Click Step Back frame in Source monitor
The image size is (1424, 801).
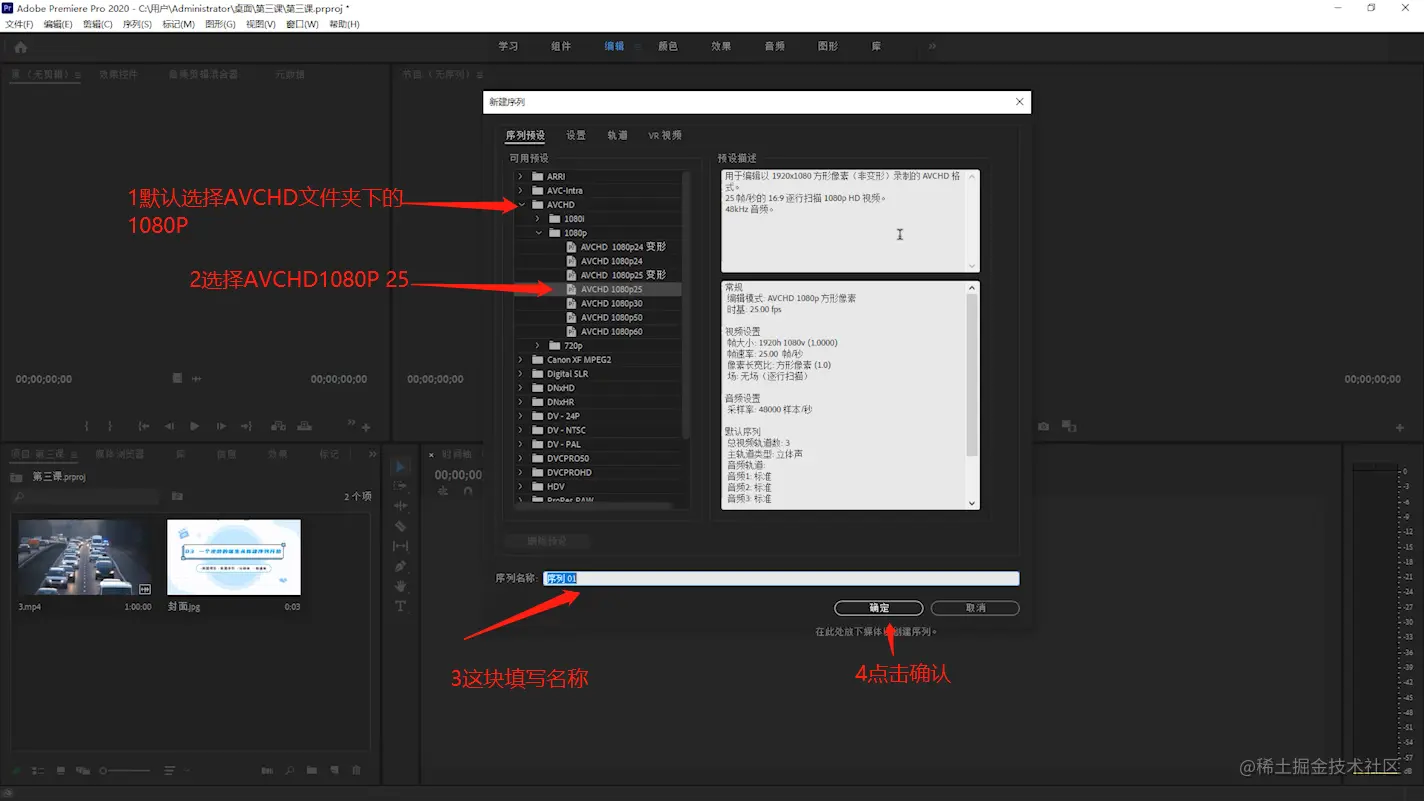click(x=169, y=426)
